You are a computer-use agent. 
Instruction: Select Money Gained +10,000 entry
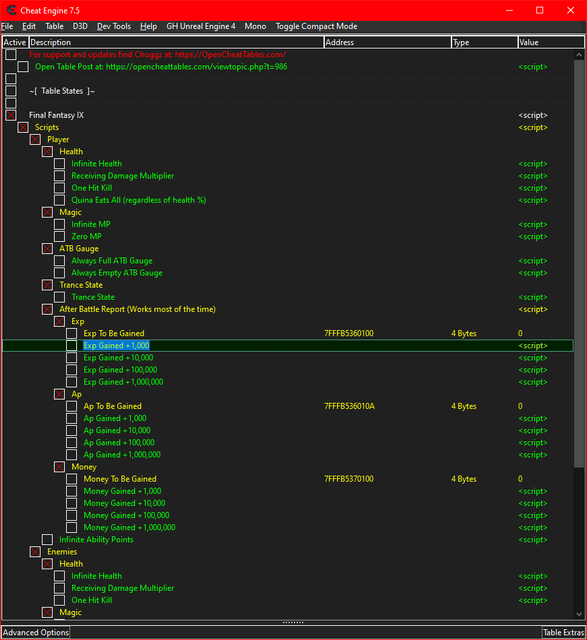124,503
